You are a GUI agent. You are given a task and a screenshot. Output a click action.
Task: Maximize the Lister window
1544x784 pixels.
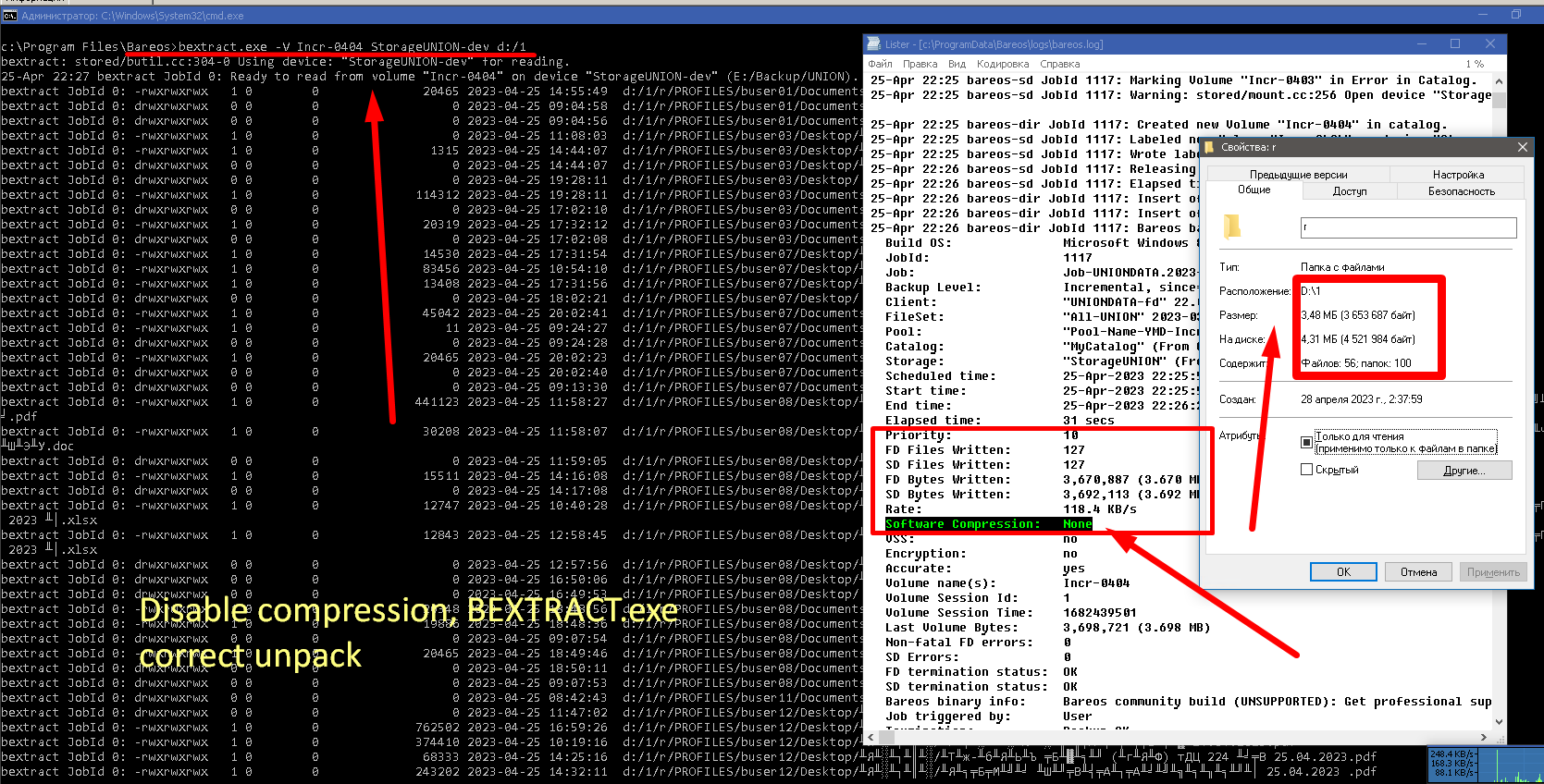coord(1454,43)
